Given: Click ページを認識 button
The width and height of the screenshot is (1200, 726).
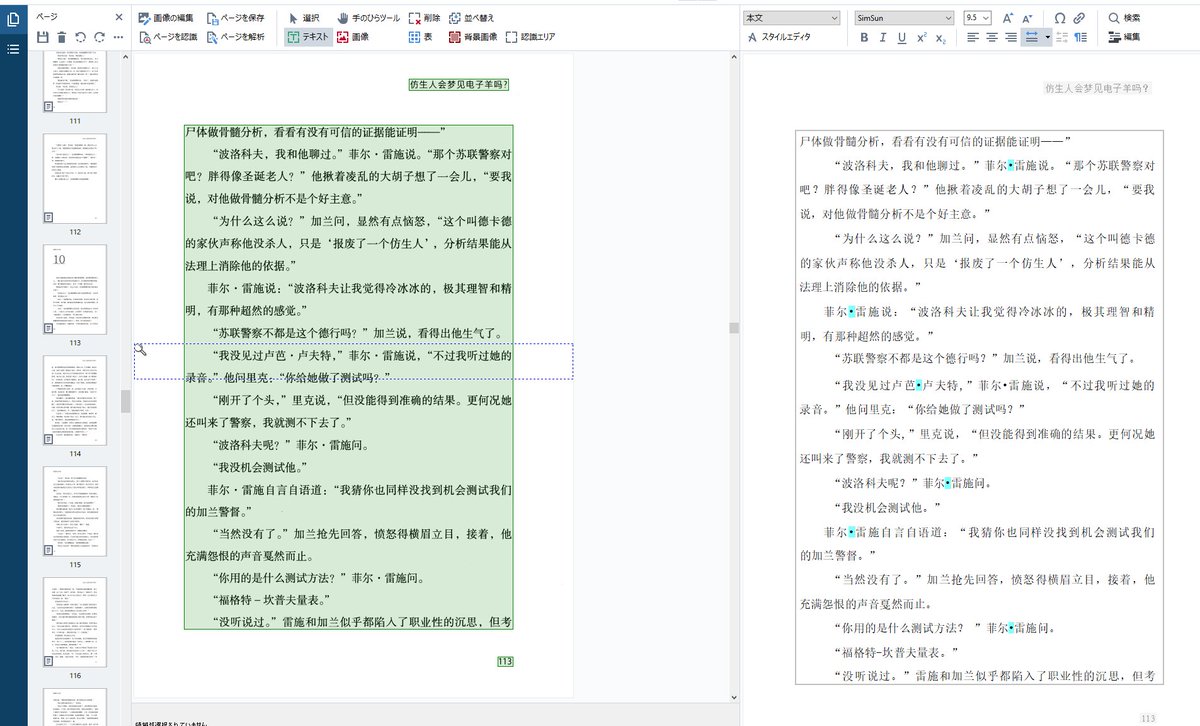Looking at the screenshot, I should 168,37.
